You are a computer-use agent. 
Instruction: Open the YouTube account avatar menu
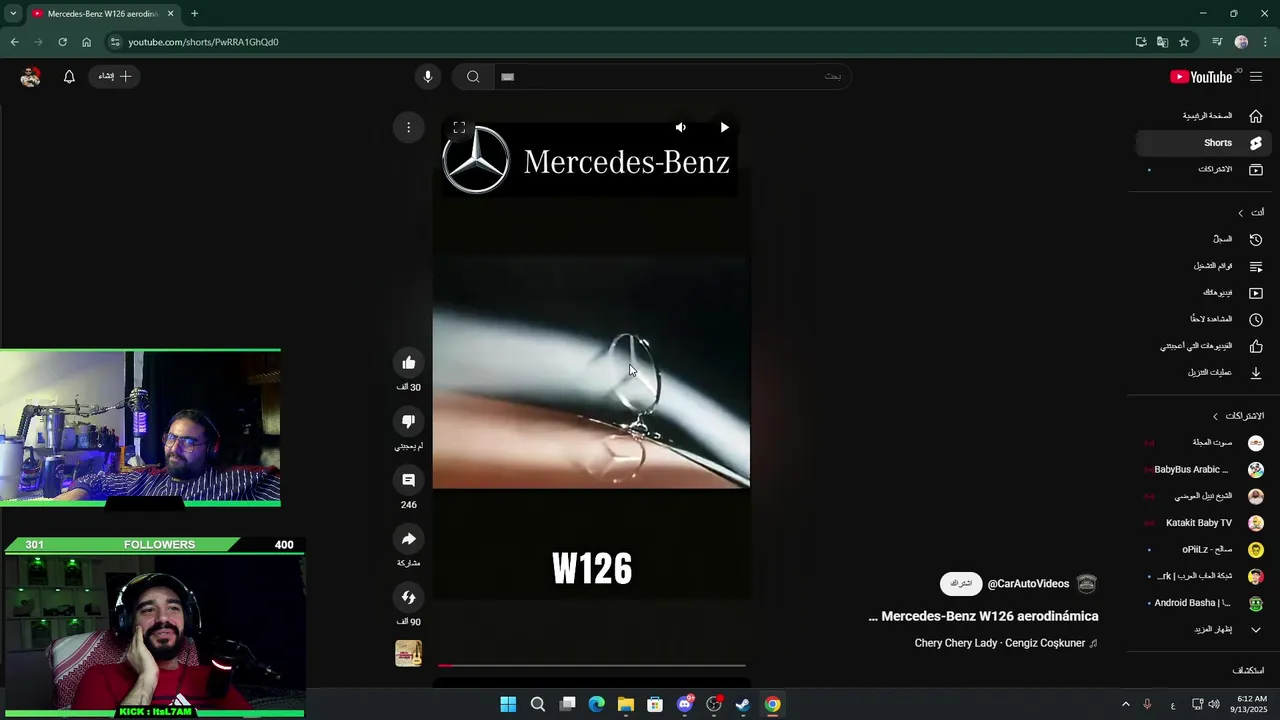(30, 76)
